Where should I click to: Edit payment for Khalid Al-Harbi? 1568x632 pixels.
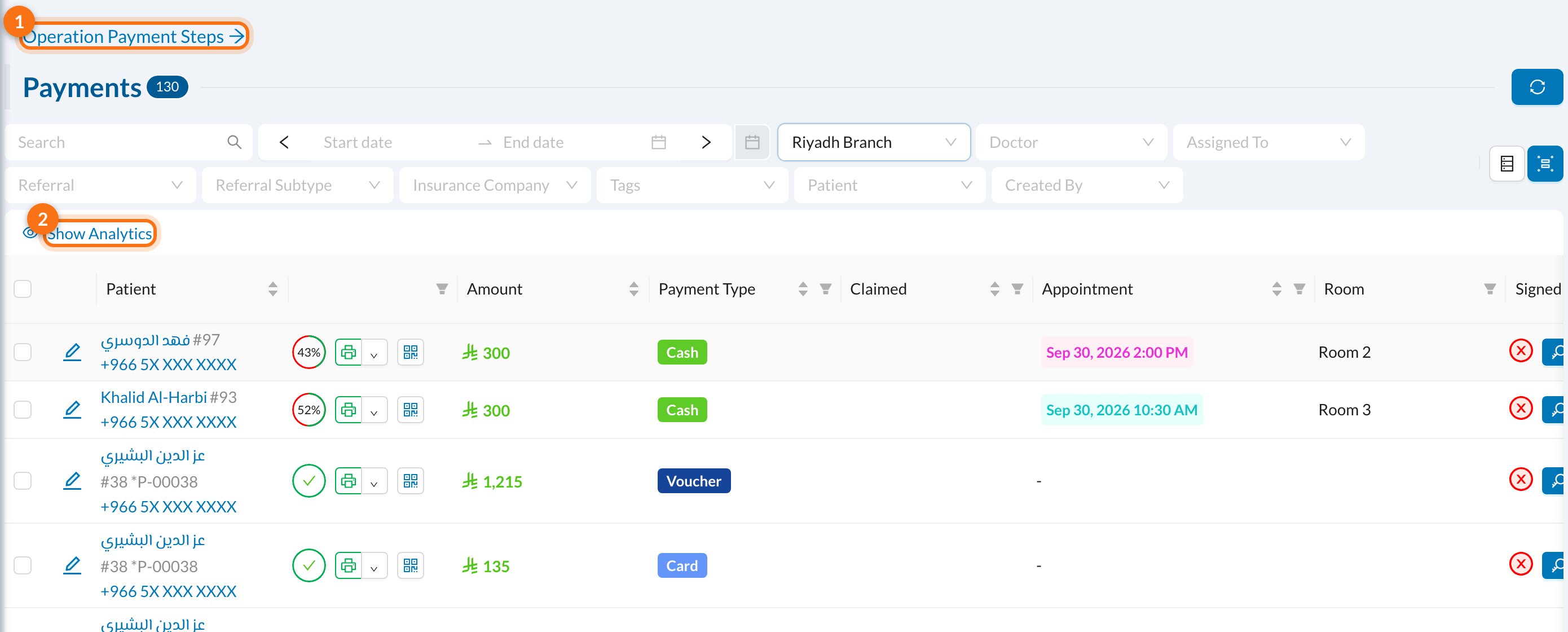pyautogui.click(x=72, y=410)
